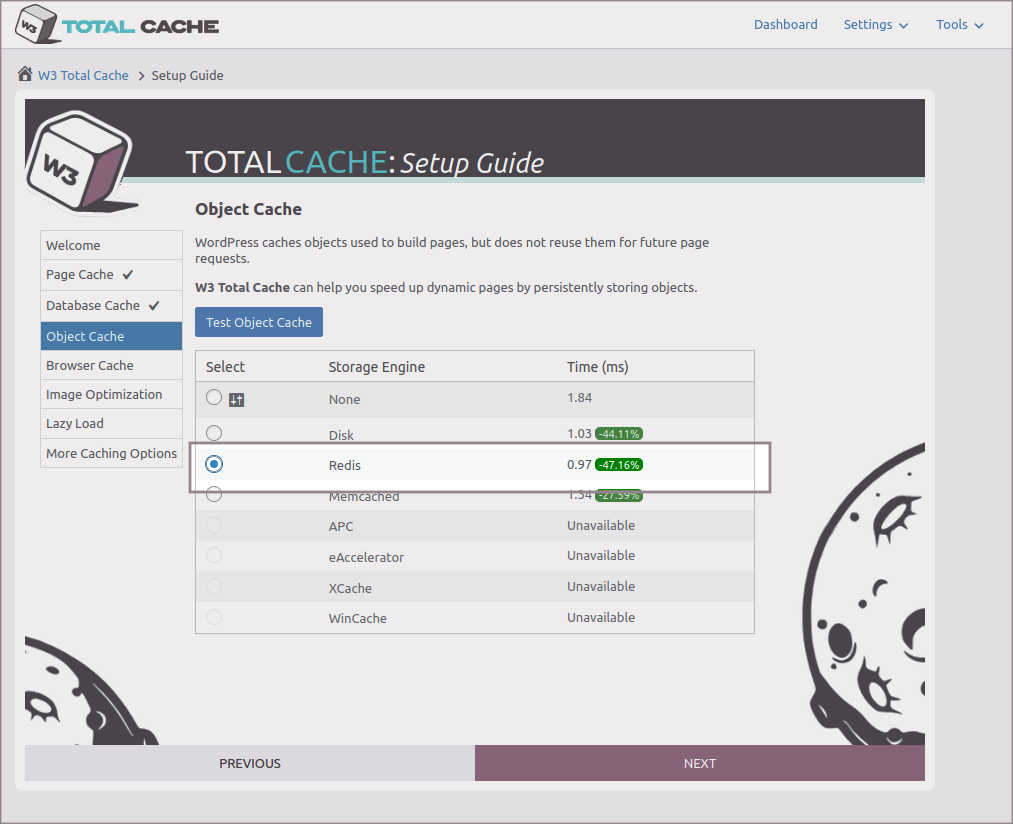Click the home icon in breadcrumb
This screenshot has width=1013, height=824.
coord(25,75)
